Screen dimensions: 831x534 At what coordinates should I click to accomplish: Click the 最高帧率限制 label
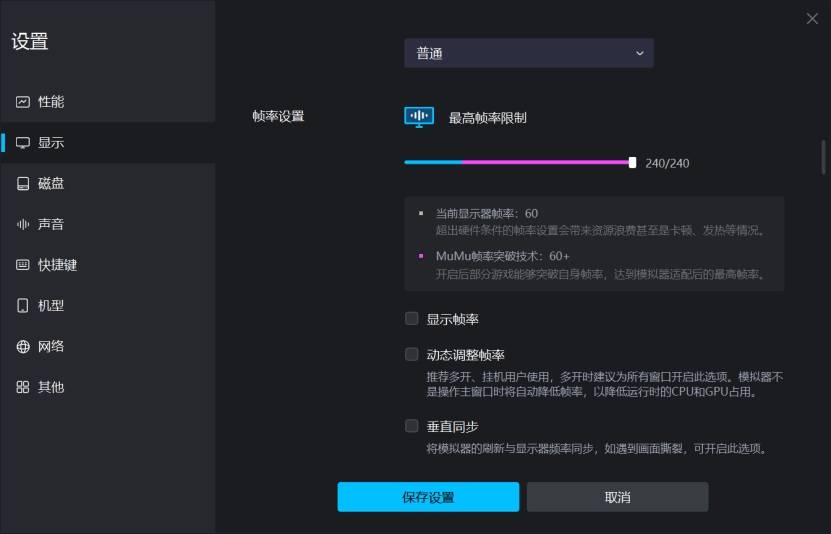488,118
